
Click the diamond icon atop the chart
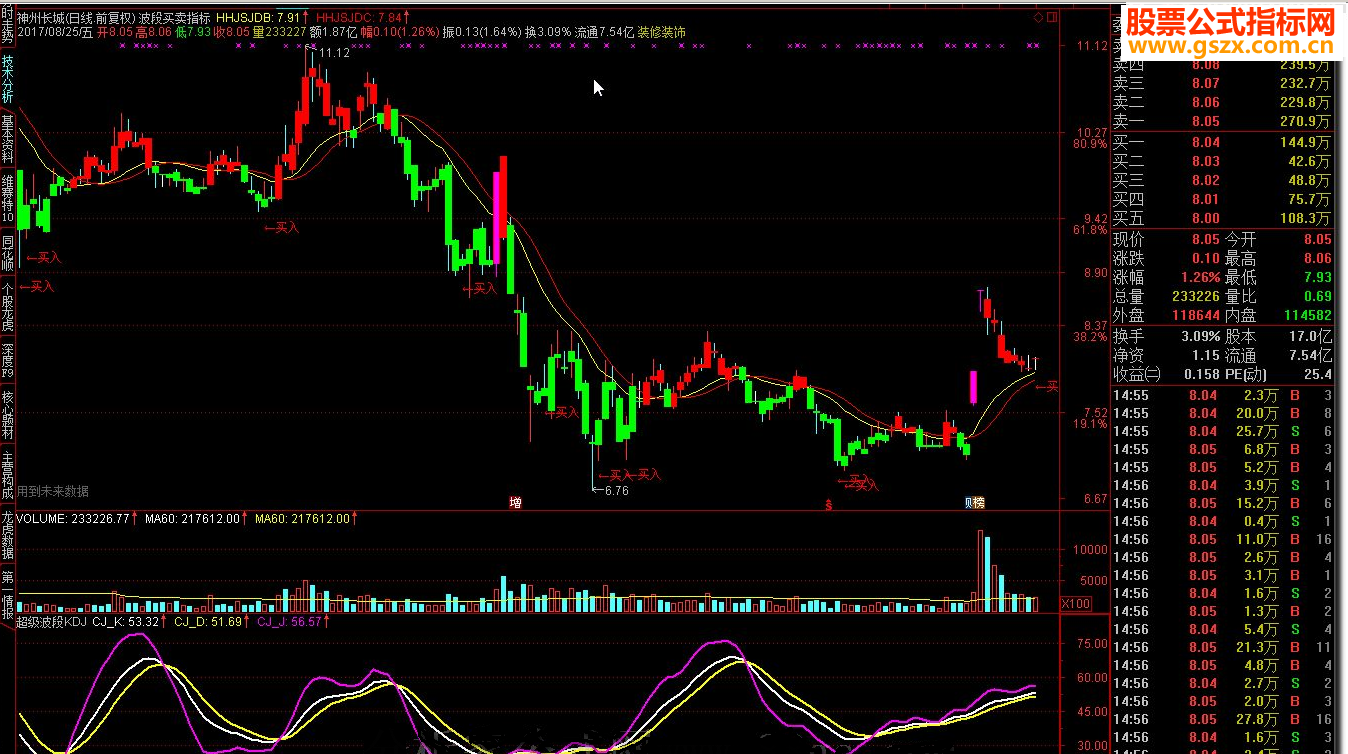pyautogui.click(x=1038, y=18)
